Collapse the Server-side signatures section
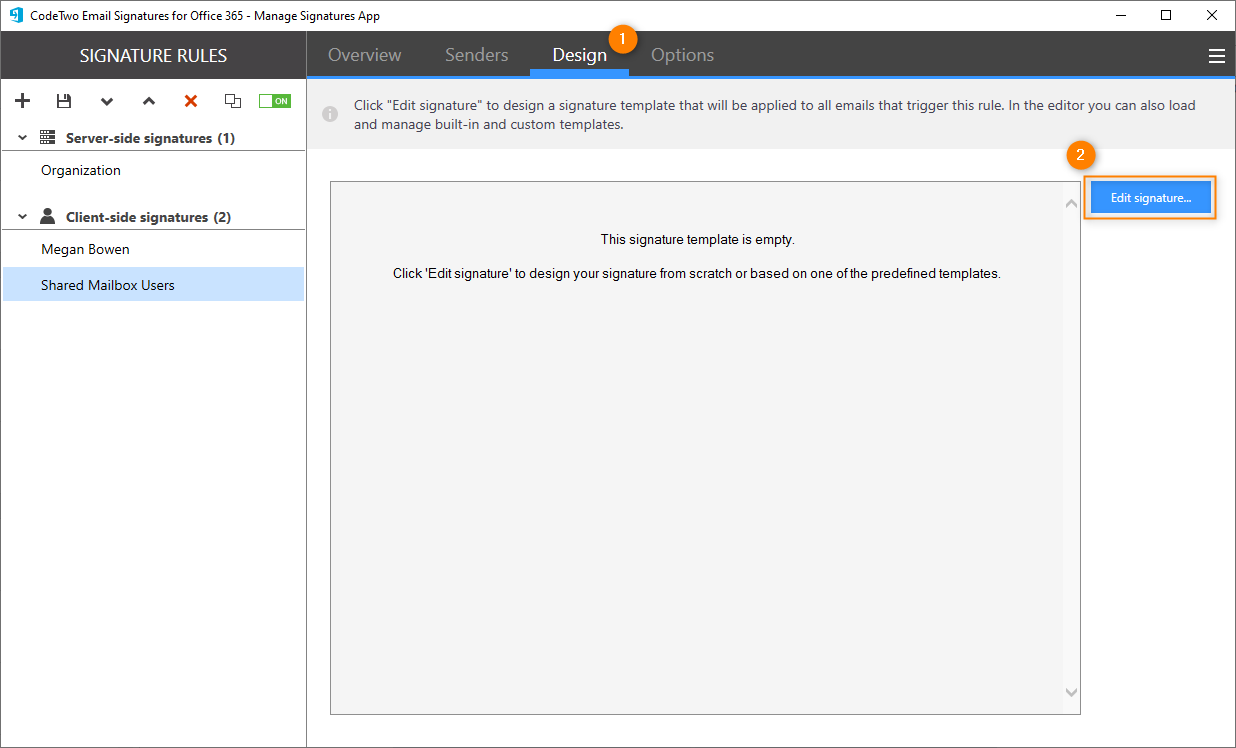The height and width of the screenshot is (748, 1236). [21, 137]
